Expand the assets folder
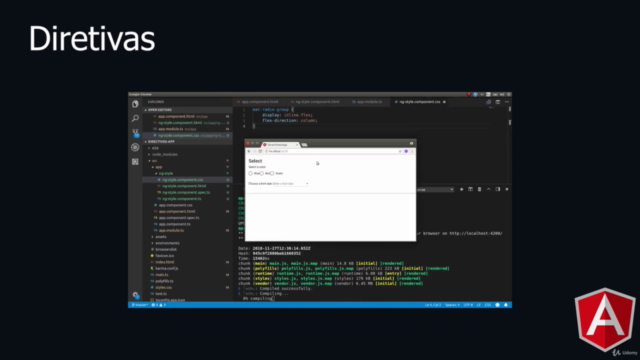This screenshot has height=360, width=640. pyautogui.click(x=161, y=237)
